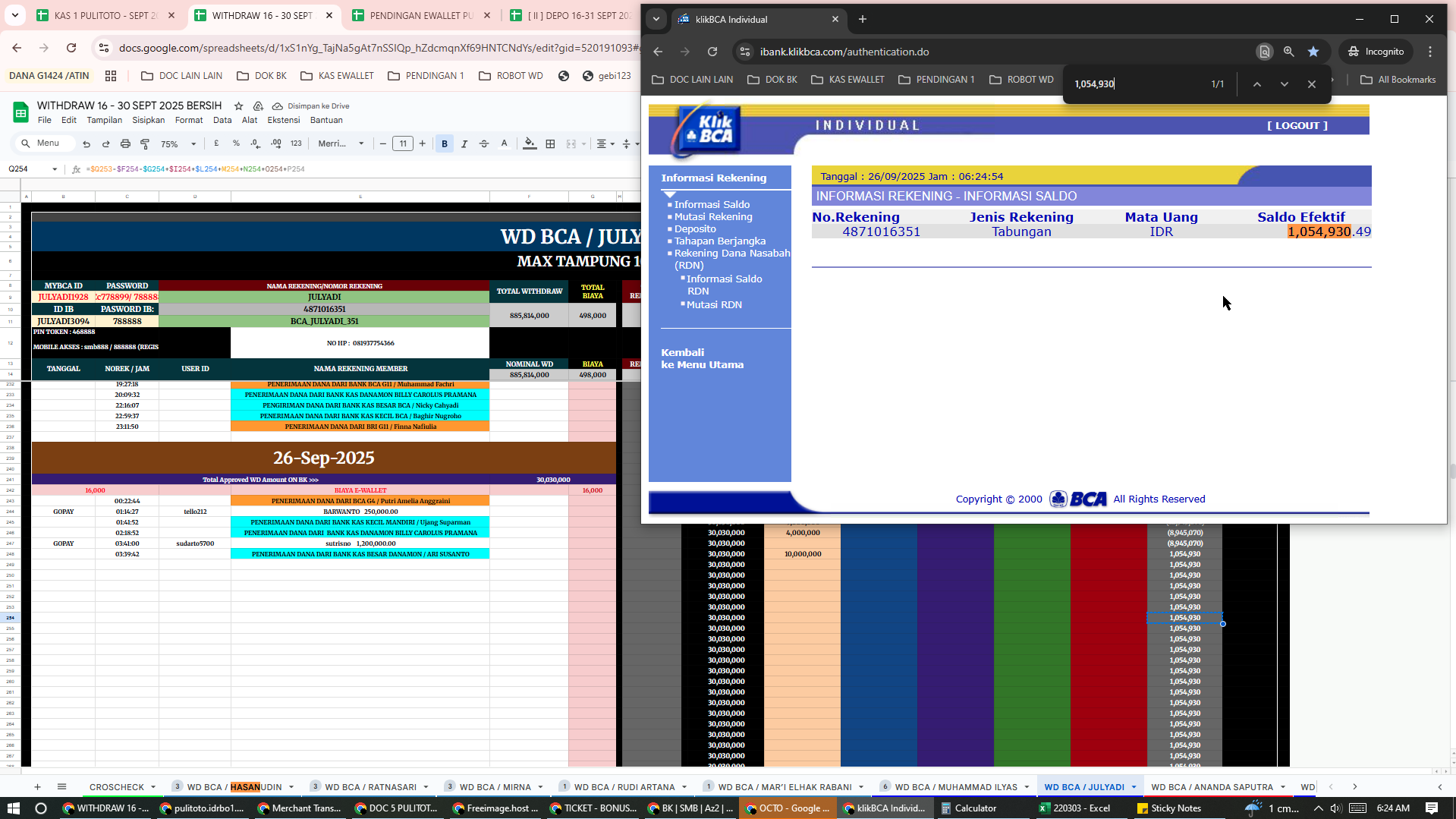Add a new sheet with plus button
1456x819 pixels.
point(37,787)
